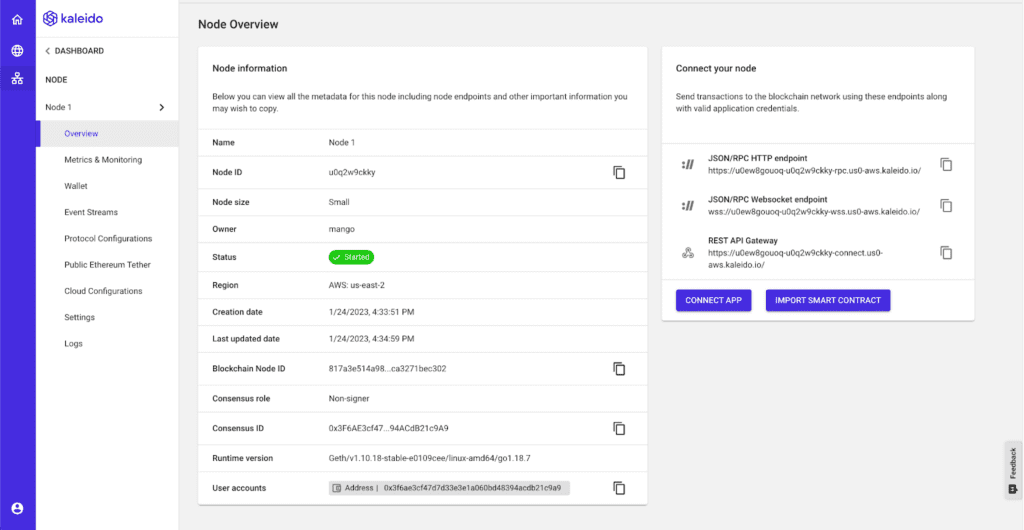Click the Kaleido logo
This screenshot has width=1024, height=530.
tap(73, 18)
